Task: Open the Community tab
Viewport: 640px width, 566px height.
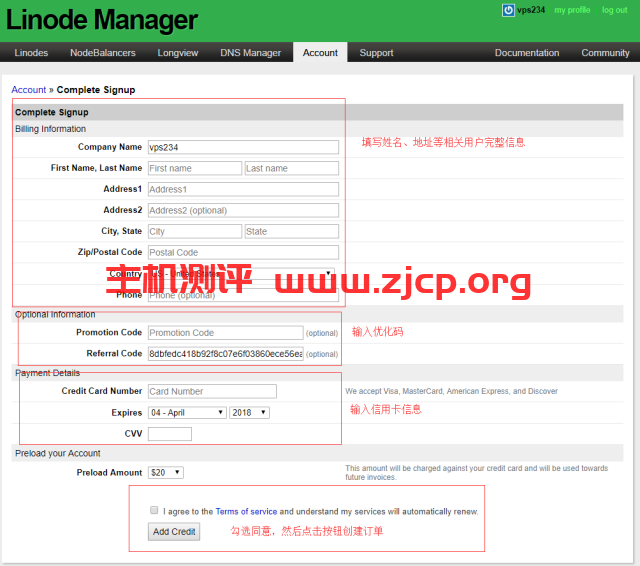Action: [x=605, y=53]
